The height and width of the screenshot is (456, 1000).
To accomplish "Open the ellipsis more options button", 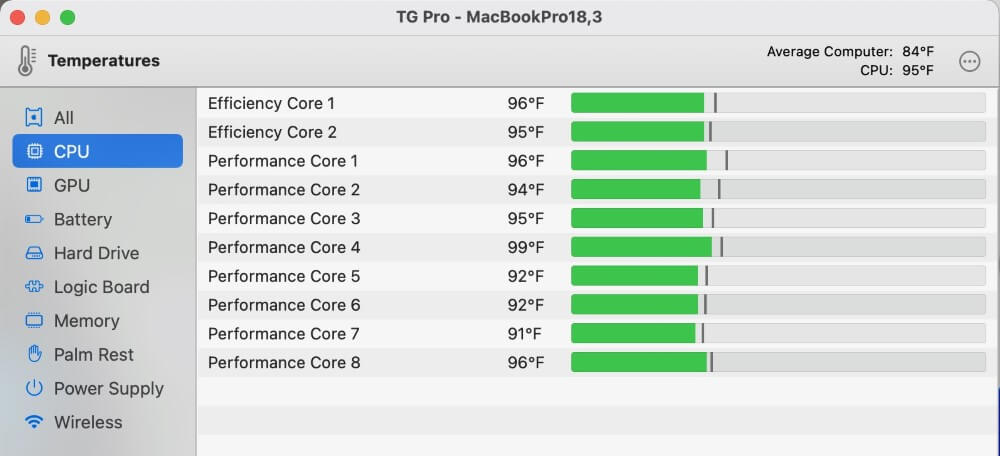I will click(969, 61).
